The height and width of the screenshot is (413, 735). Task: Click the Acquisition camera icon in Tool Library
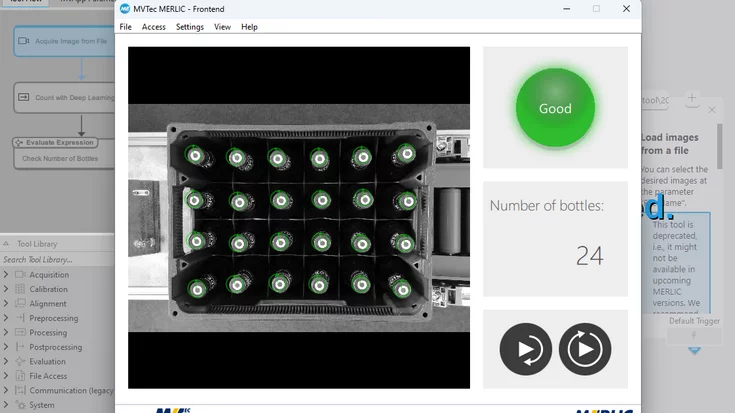pyautogui.click(x=20, y=275)
